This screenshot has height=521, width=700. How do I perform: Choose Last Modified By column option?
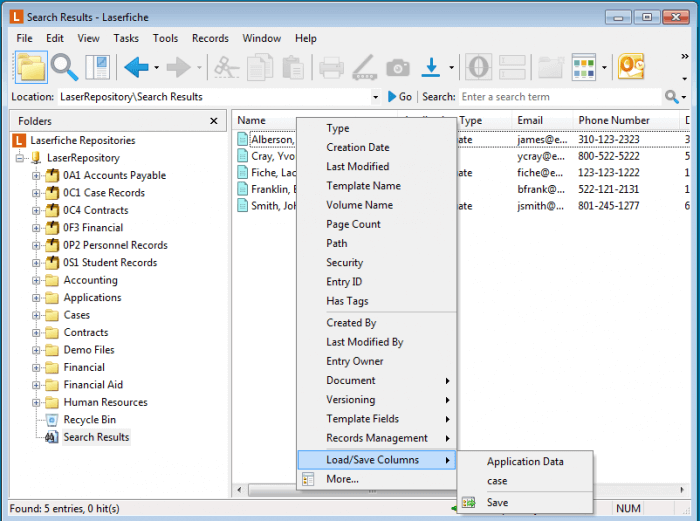tap(377, 342)
